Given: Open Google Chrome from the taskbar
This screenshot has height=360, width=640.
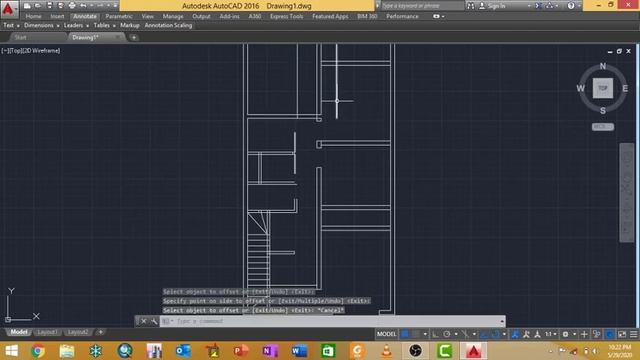Looking at the screenshot, I should click(x=38, y=351).
